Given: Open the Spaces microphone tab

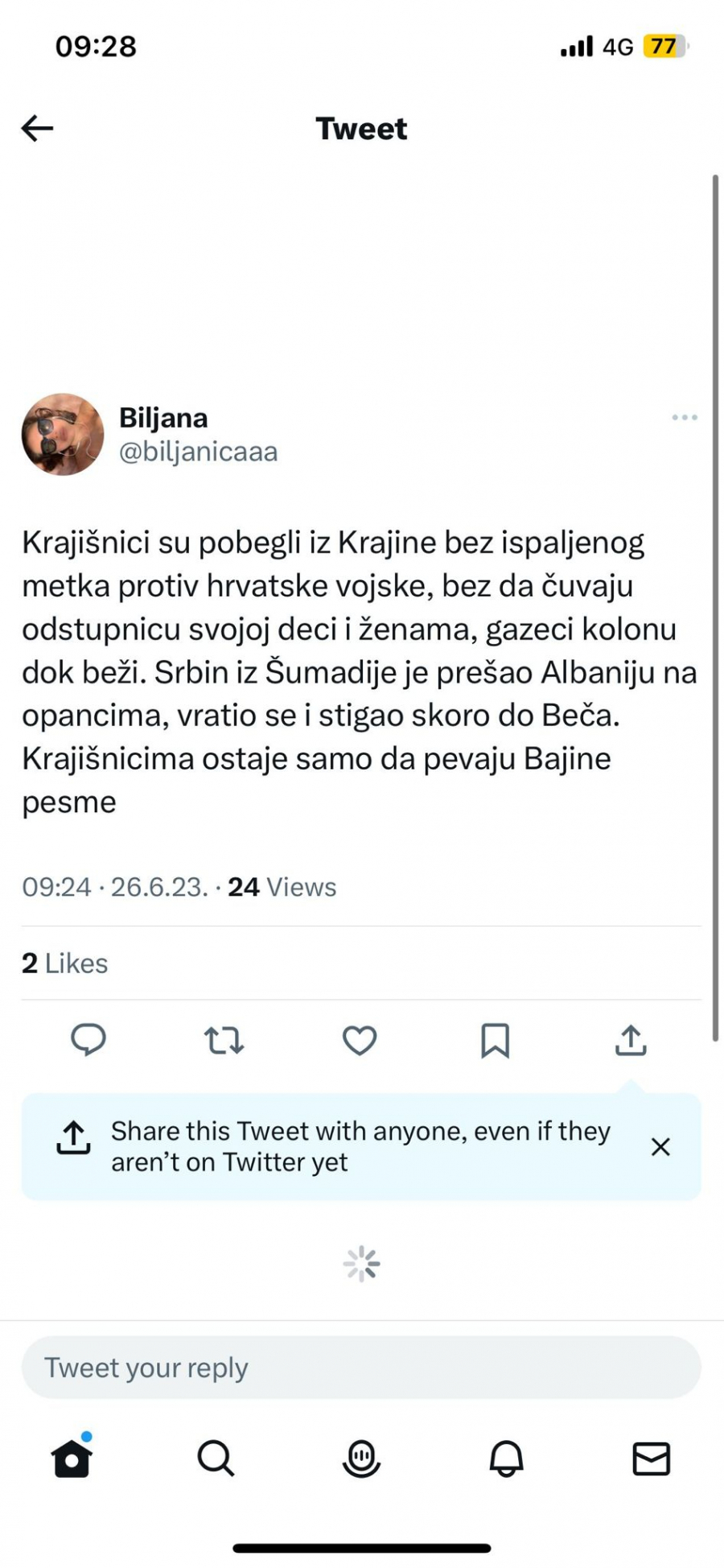Looking at the screenshot, I should coord(361,1458).
